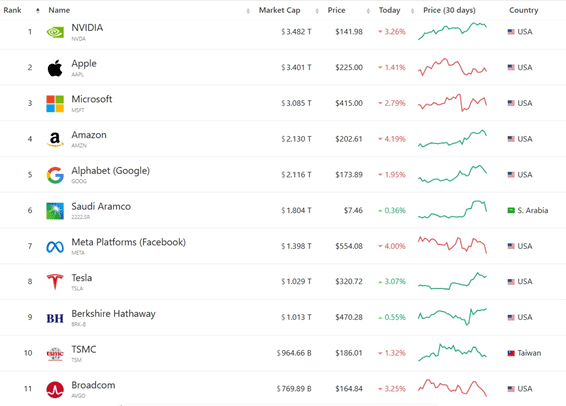The image size is (566, 406).
Task: Sort table by Price column header
Action: click(x=336, y=10)
